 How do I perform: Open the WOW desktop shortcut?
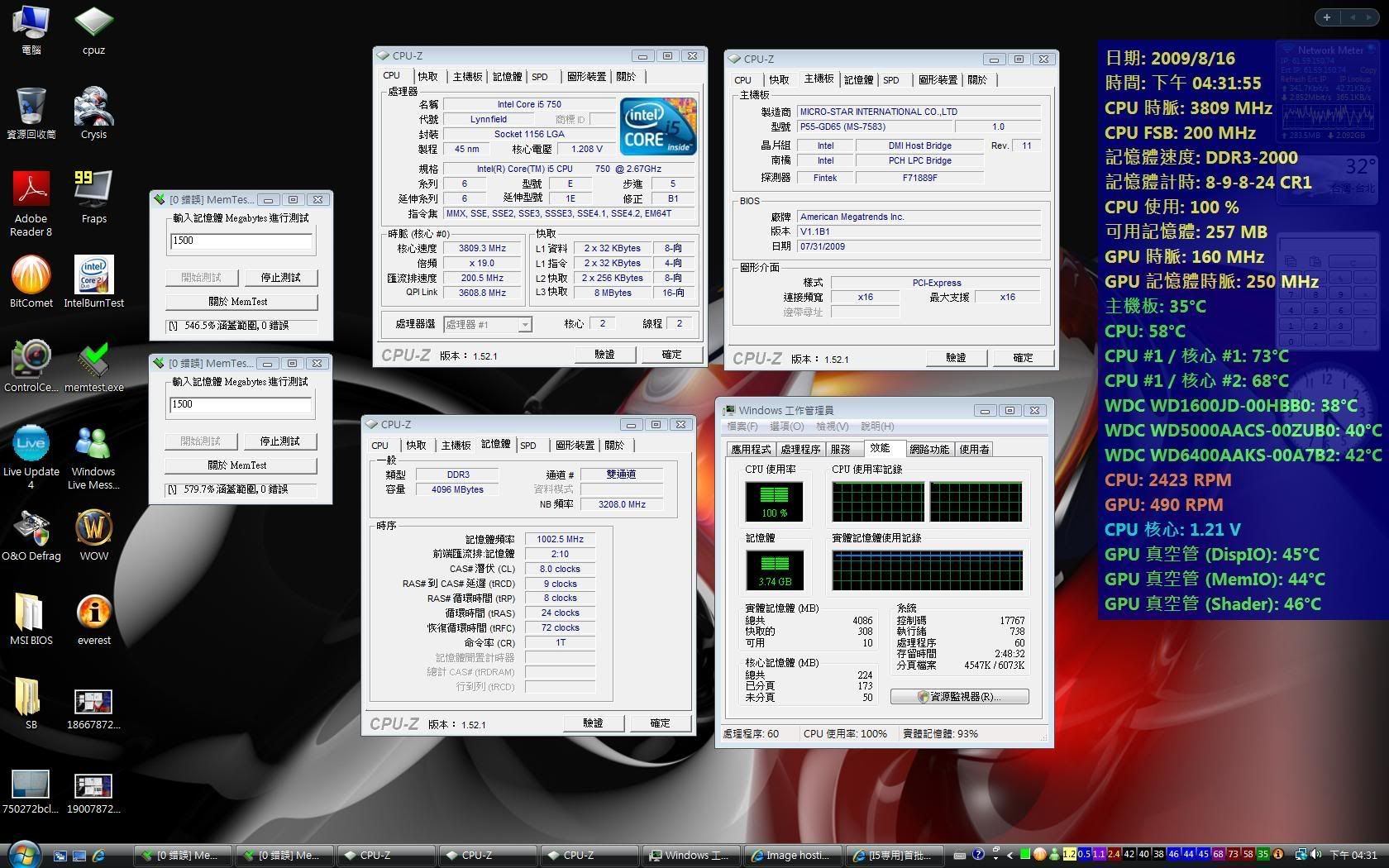(x=93, y=535)
